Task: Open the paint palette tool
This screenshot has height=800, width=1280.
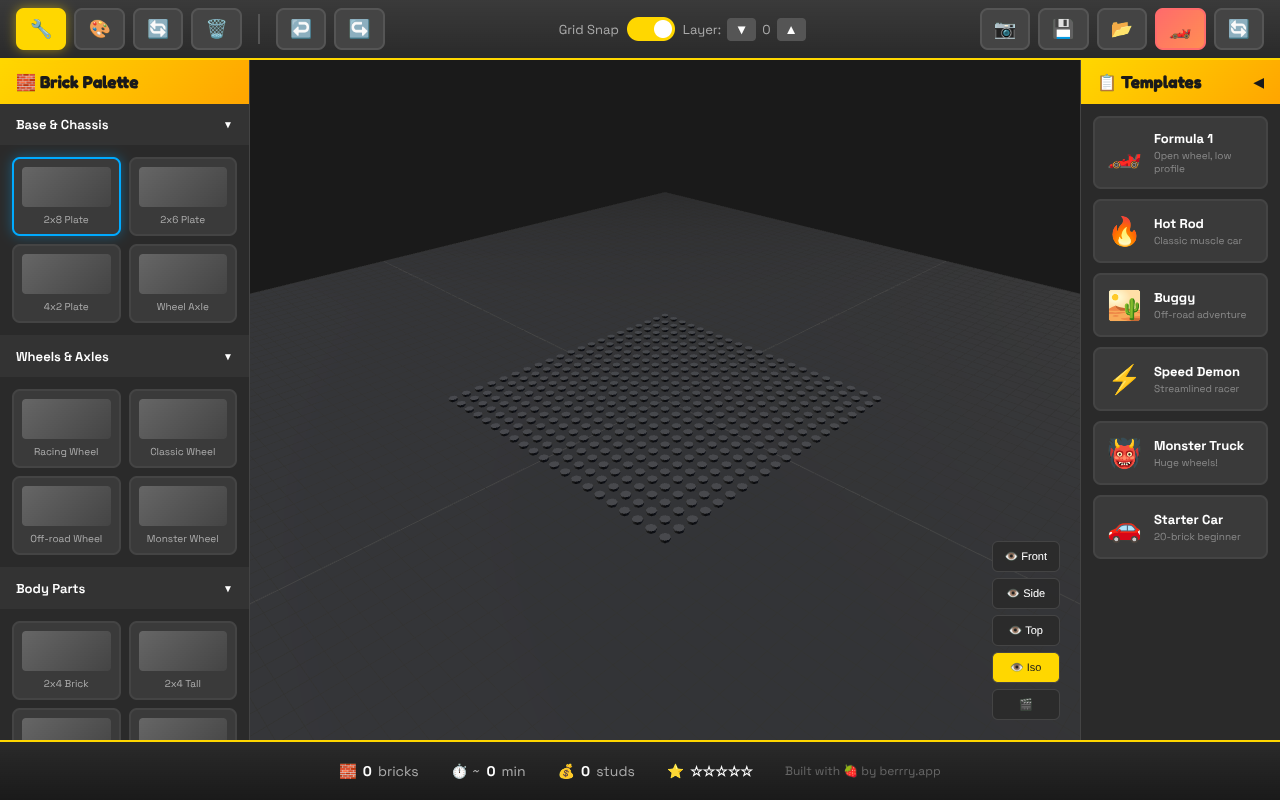Action: pyautogui.click(x=99, y=29)
